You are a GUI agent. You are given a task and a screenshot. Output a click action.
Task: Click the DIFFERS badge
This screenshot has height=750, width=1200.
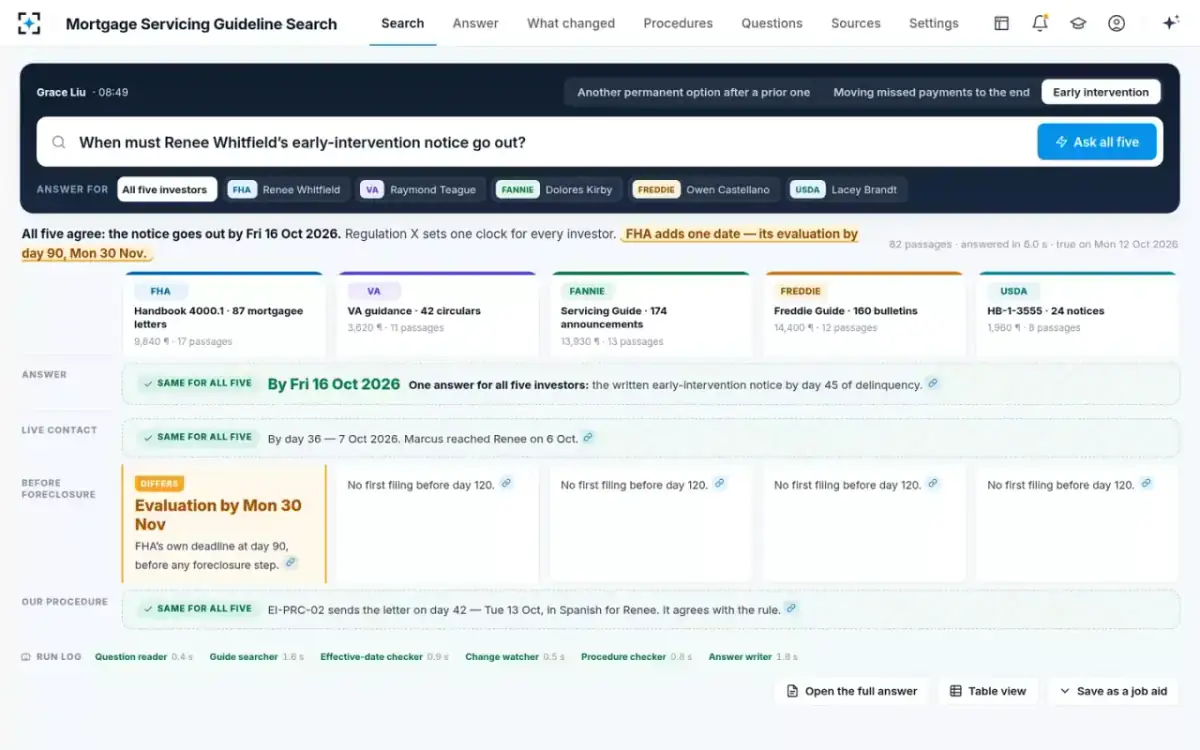pyautogui.click(x=159, y=484)
